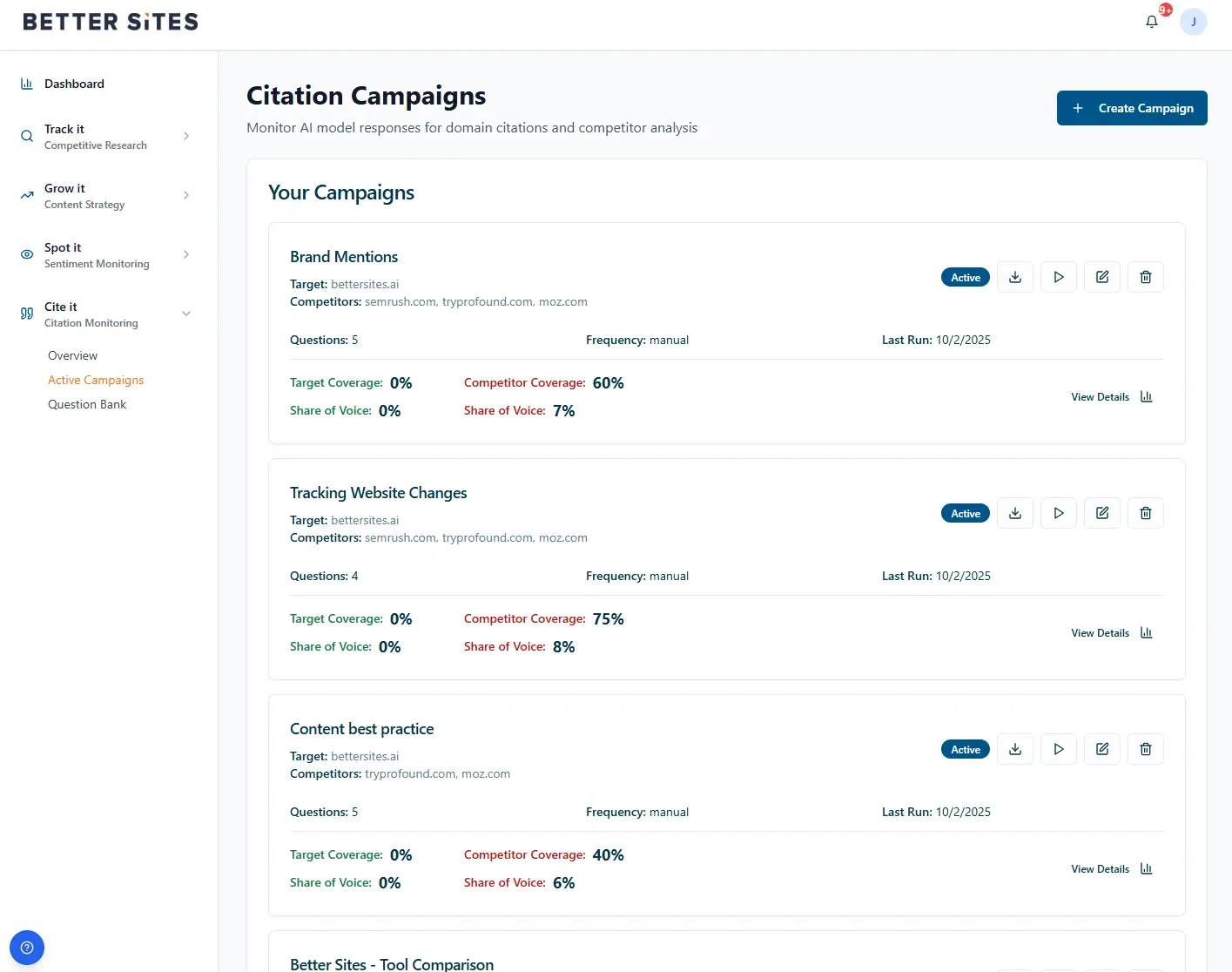Go to the Dashboard page
The width and height of the screenshot is (1232, 972).
[x=74, y=84]
